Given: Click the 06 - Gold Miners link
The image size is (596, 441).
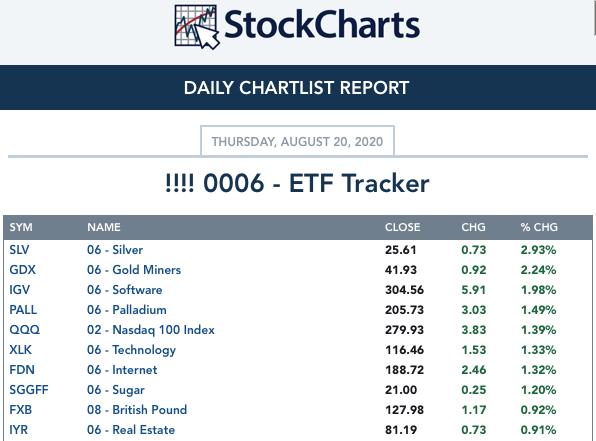Looking at the screenshot, I should (x=134, y=270).
